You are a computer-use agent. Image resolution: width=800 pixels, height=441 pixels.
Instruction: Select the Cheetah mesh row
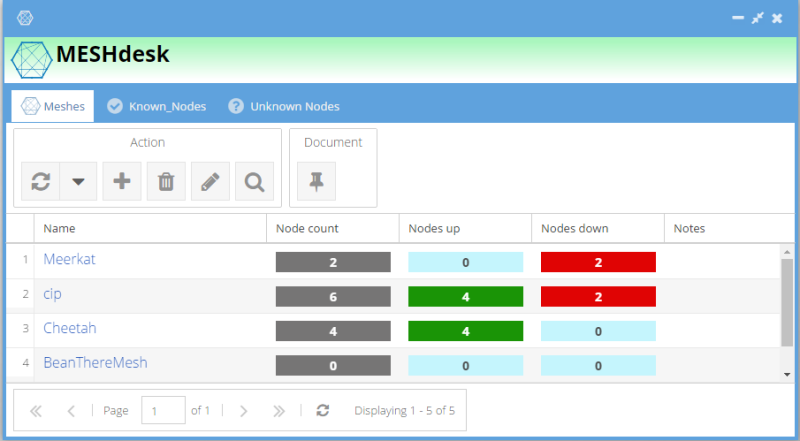point(393,330)
